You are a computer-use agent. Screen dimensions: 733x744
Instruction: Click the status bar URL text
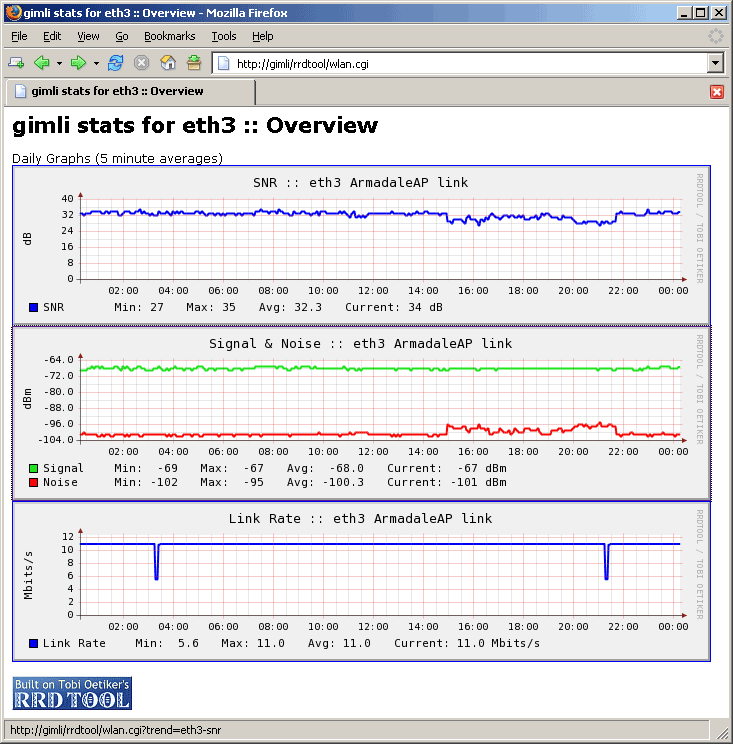click(116, 730)
